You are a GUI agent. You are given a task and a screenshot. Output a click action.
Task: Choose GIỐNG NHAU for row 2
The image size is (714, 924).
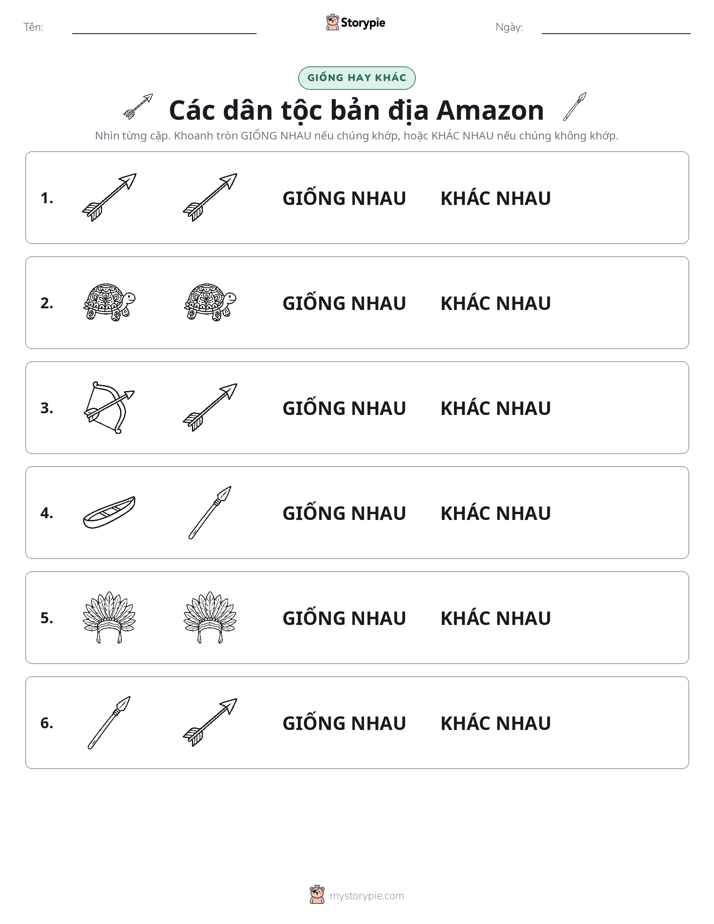point(344,303)
